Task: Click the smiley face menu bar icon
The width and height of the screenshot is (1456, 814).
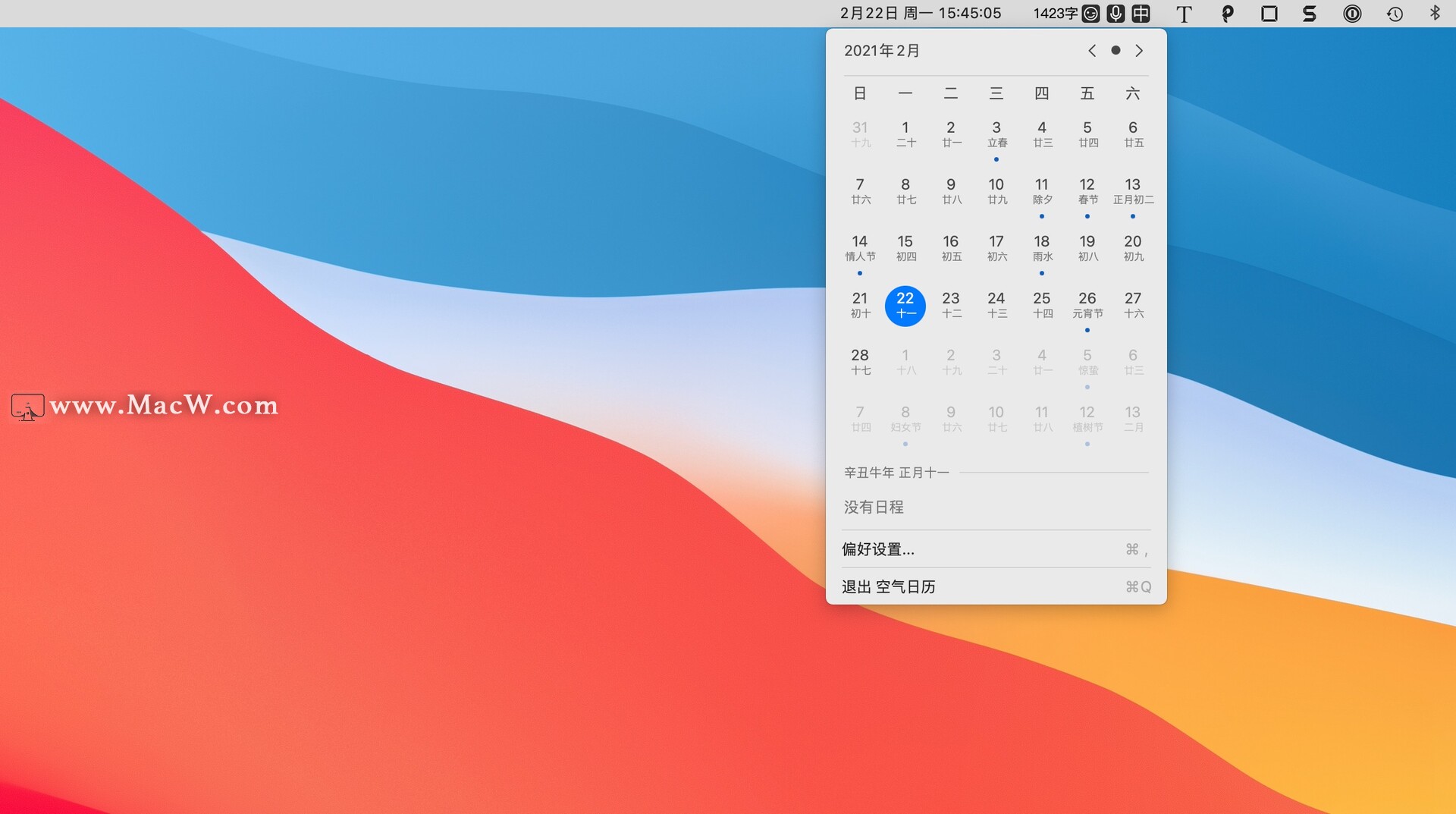Action: coord(1090,14)
